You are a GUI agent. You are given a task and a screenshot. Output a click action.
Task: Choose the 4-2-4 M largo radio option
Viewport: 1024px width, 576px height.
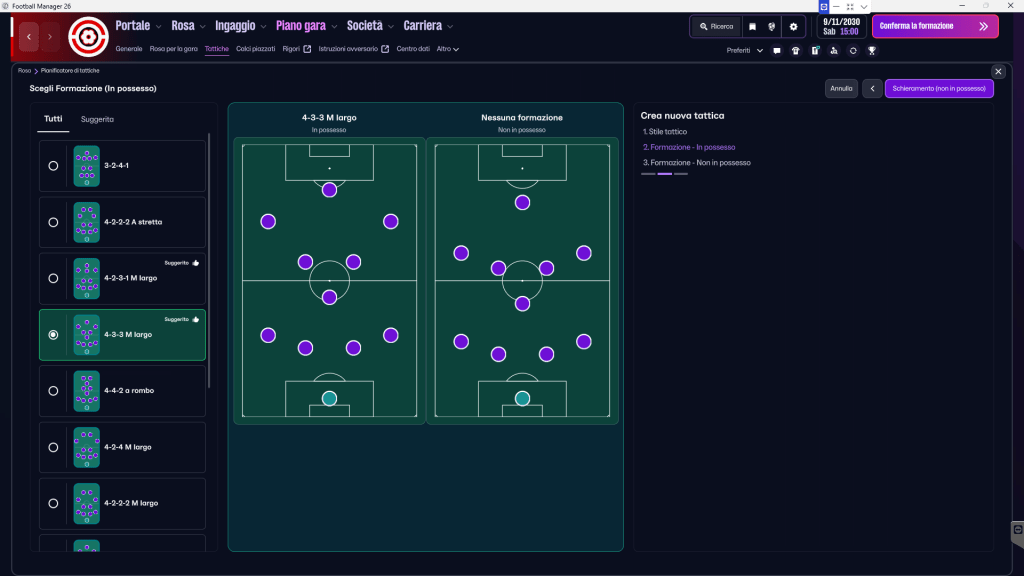click(x=53, y=447)
